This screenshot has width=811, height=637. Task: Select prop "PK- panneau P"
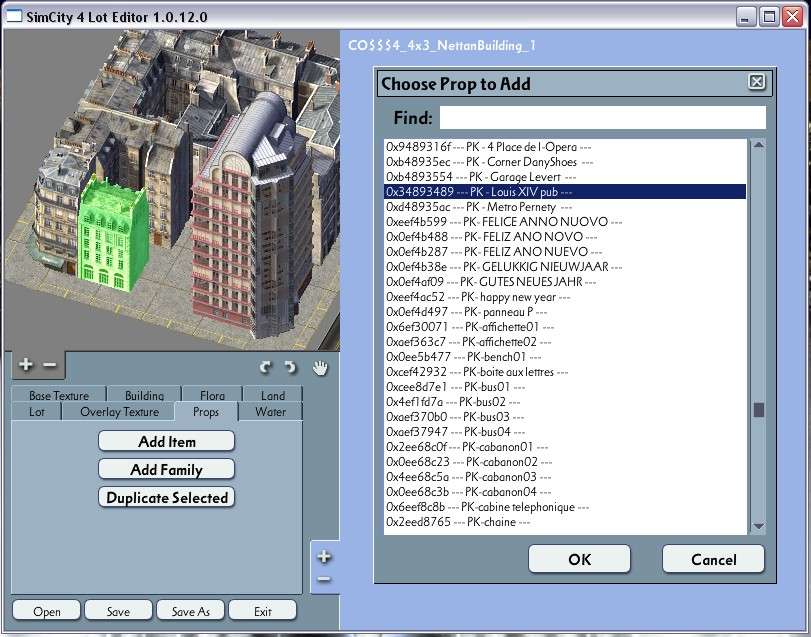(565, 312)
